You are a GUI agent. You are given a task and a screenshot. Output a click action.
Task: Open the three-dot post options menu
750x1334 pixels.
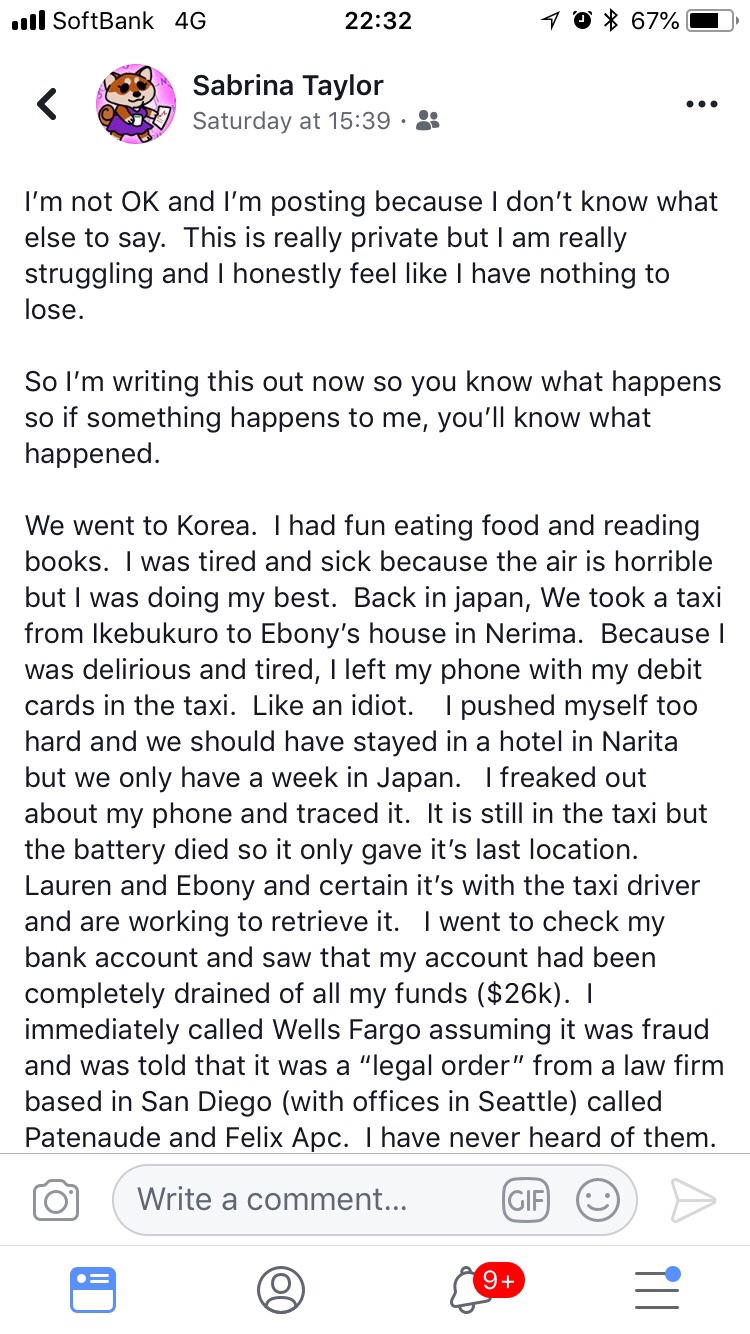click(700, 104)
